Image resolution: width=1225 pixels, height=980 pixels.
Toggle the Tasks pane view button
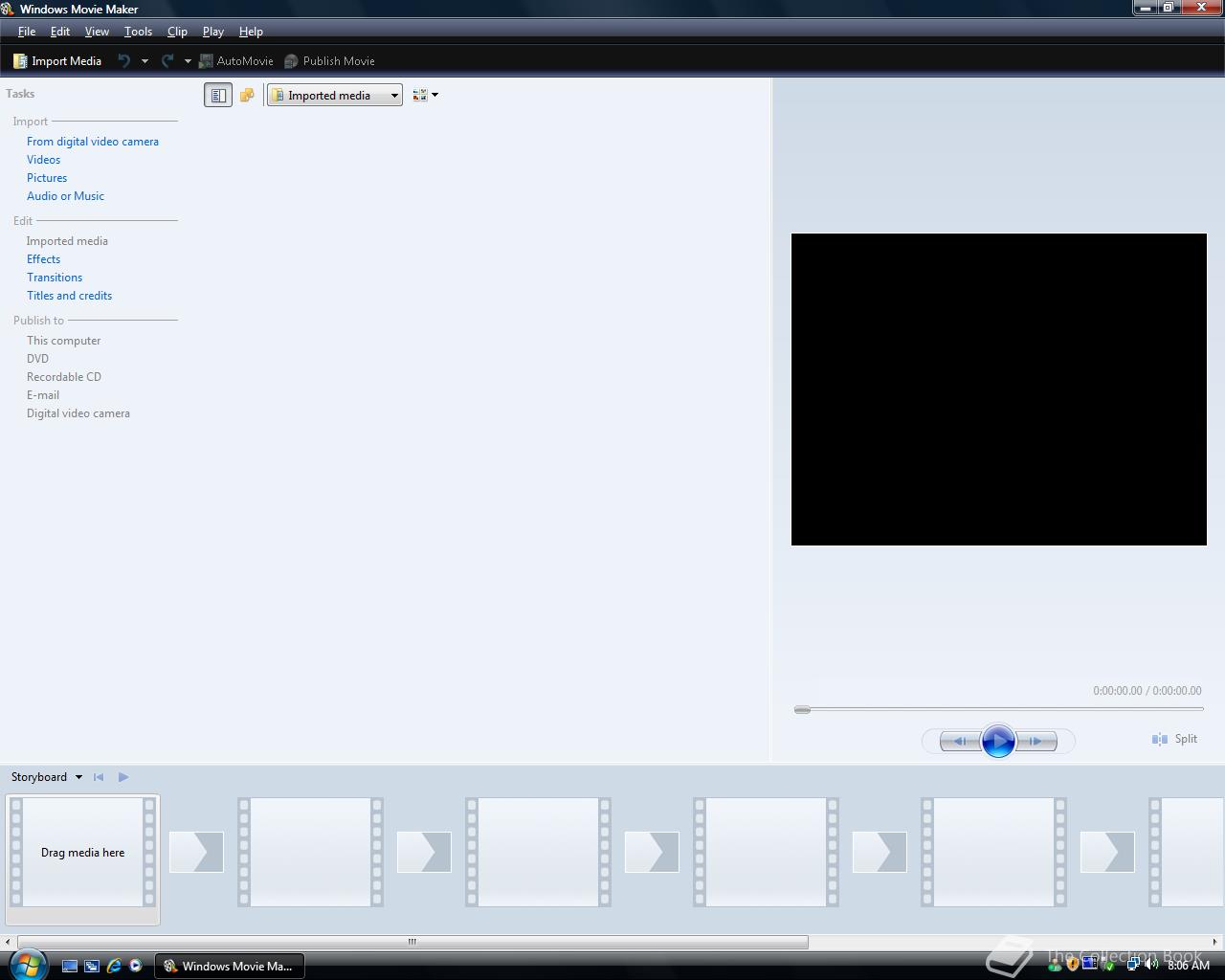pos(218,95)
